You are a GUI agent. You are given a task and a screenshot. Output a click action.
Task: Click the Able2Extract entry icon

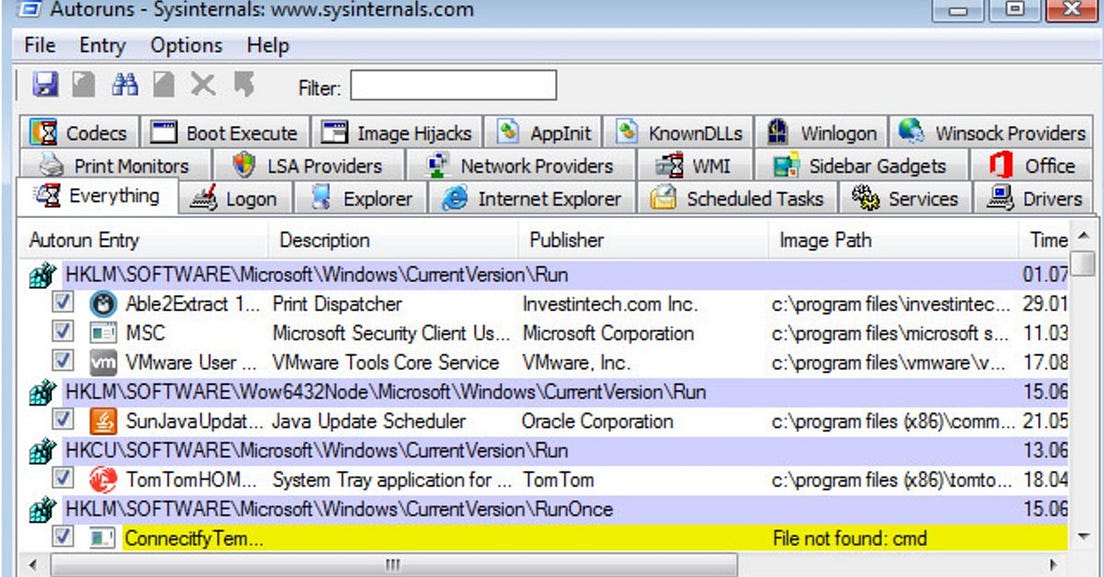point(103,304)
